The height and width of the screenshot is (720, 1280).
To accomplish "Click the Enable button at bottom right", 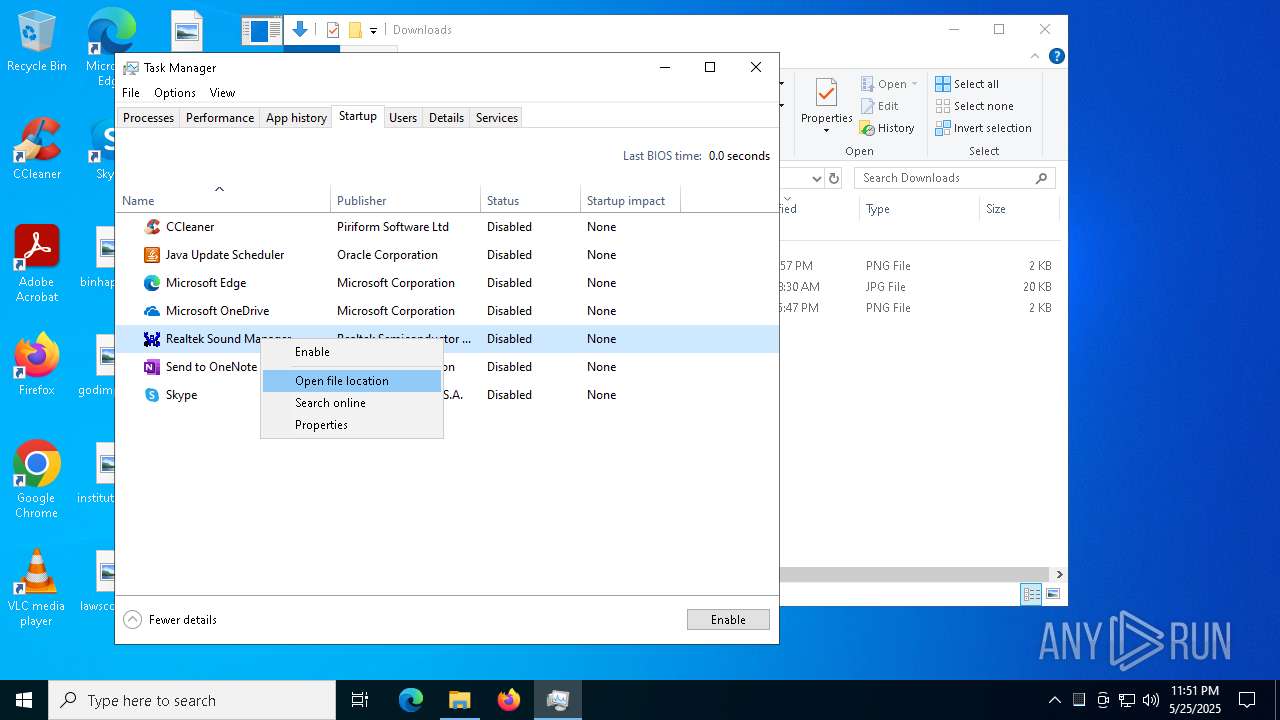I will coord(728,620).
